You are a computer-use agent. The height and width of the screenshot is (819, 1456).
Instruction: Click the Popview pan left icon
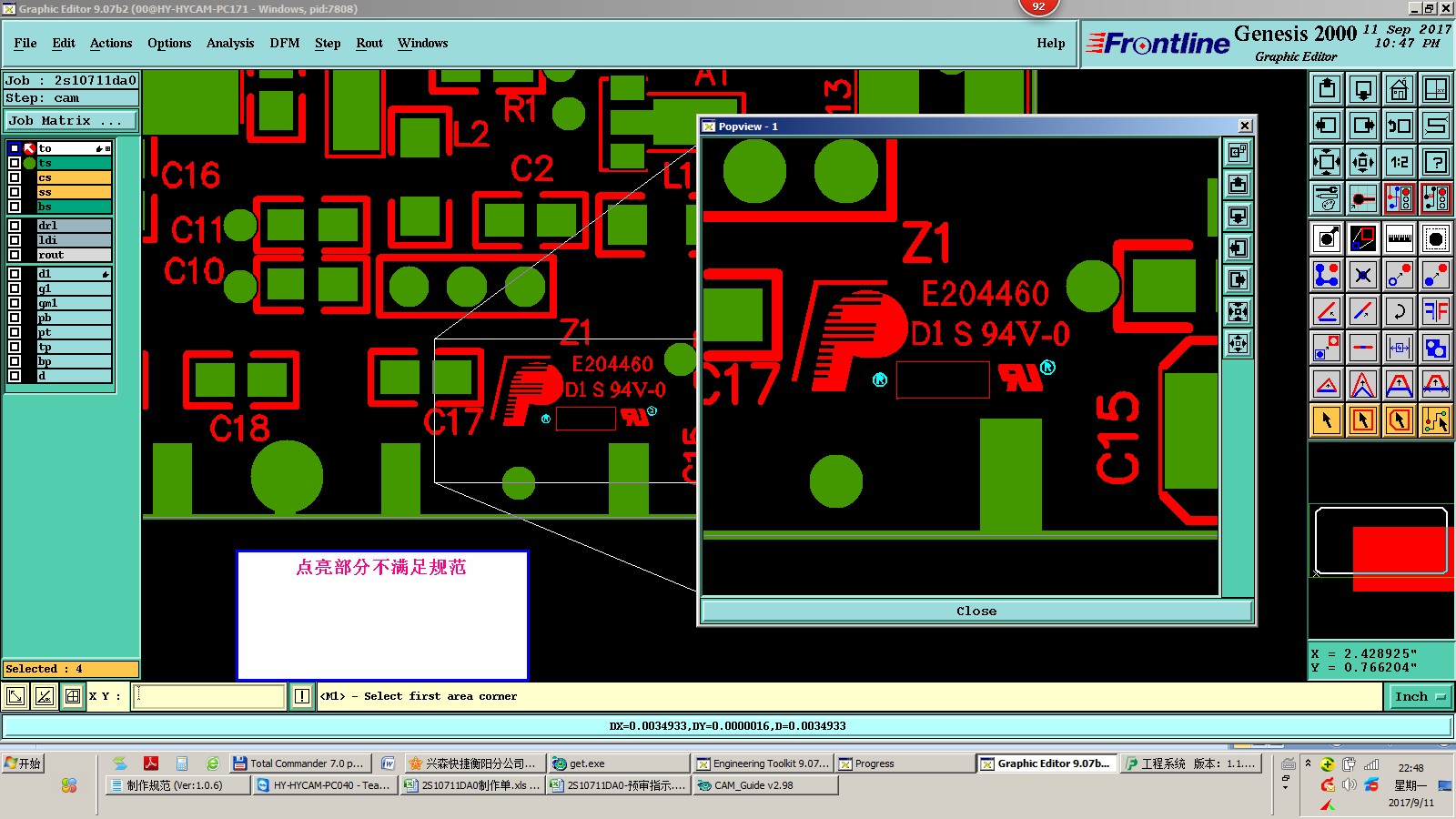[1238, 248]
